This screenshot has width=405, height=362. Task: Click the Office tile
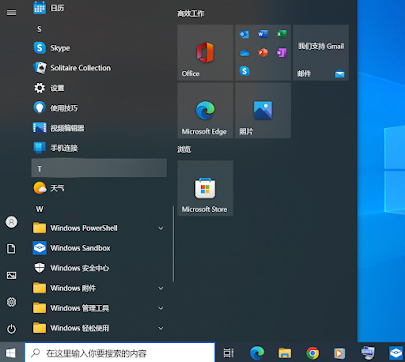[205, 53]
